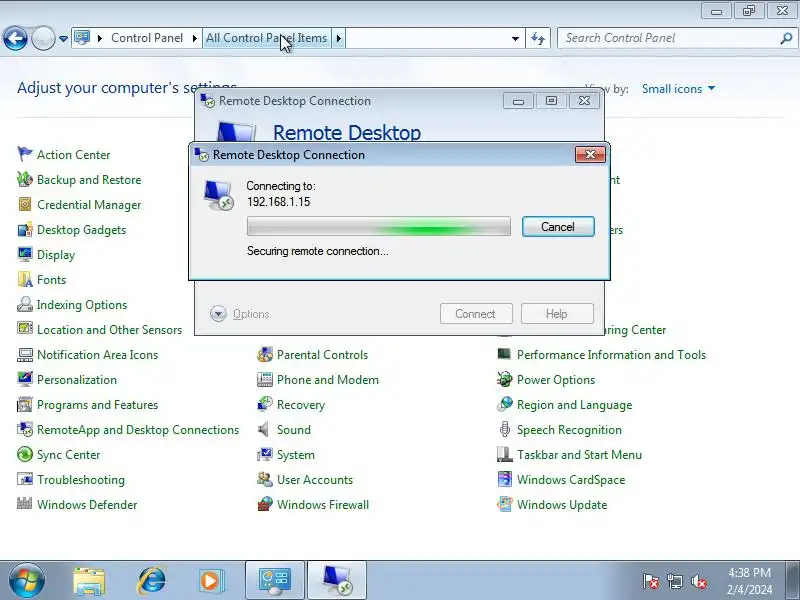
Task: Open the Windows Update icon
Action: coord(505,504)
